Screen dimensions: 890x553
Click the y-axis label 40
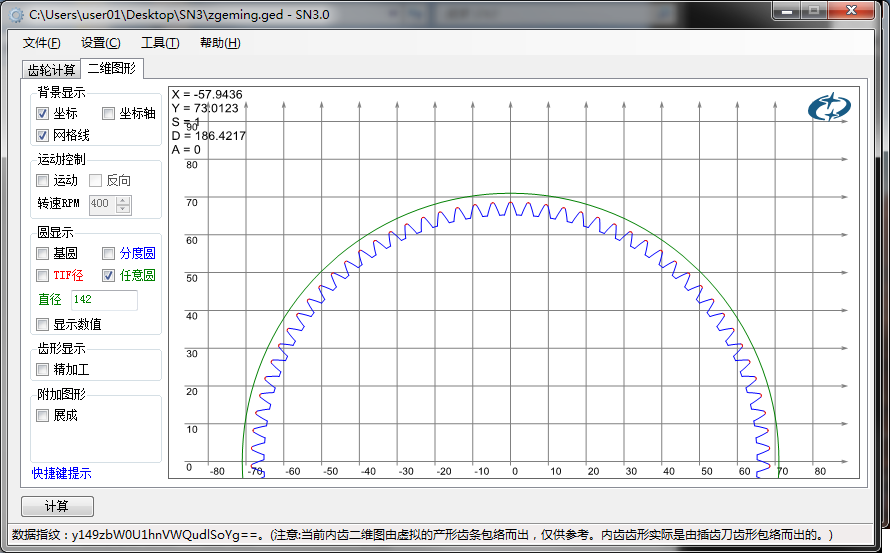pyautogui.click(x=192, y=316)
